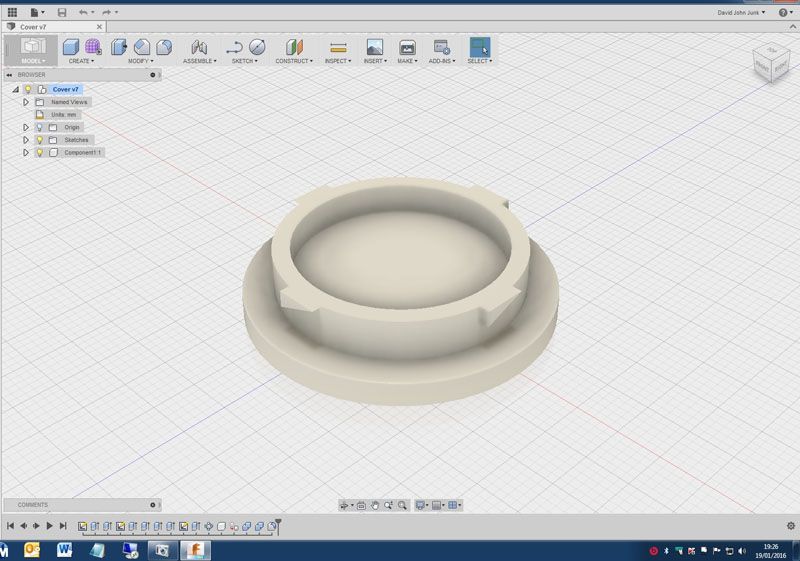Viewport: 800px width, 561px height.
Task: Jump to timeline beginning
Action: [x=10, y=526]
